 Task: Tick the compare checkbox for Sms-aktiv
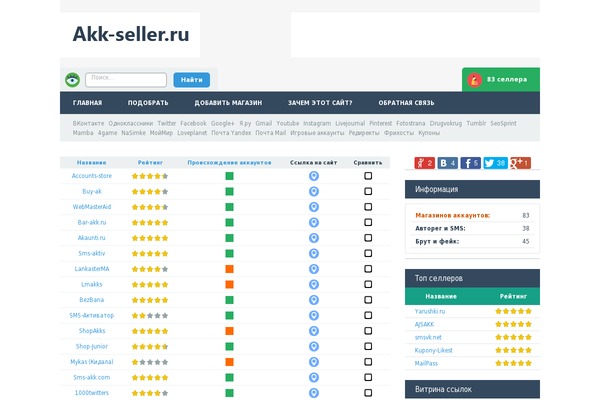click(x=368, y=253)
